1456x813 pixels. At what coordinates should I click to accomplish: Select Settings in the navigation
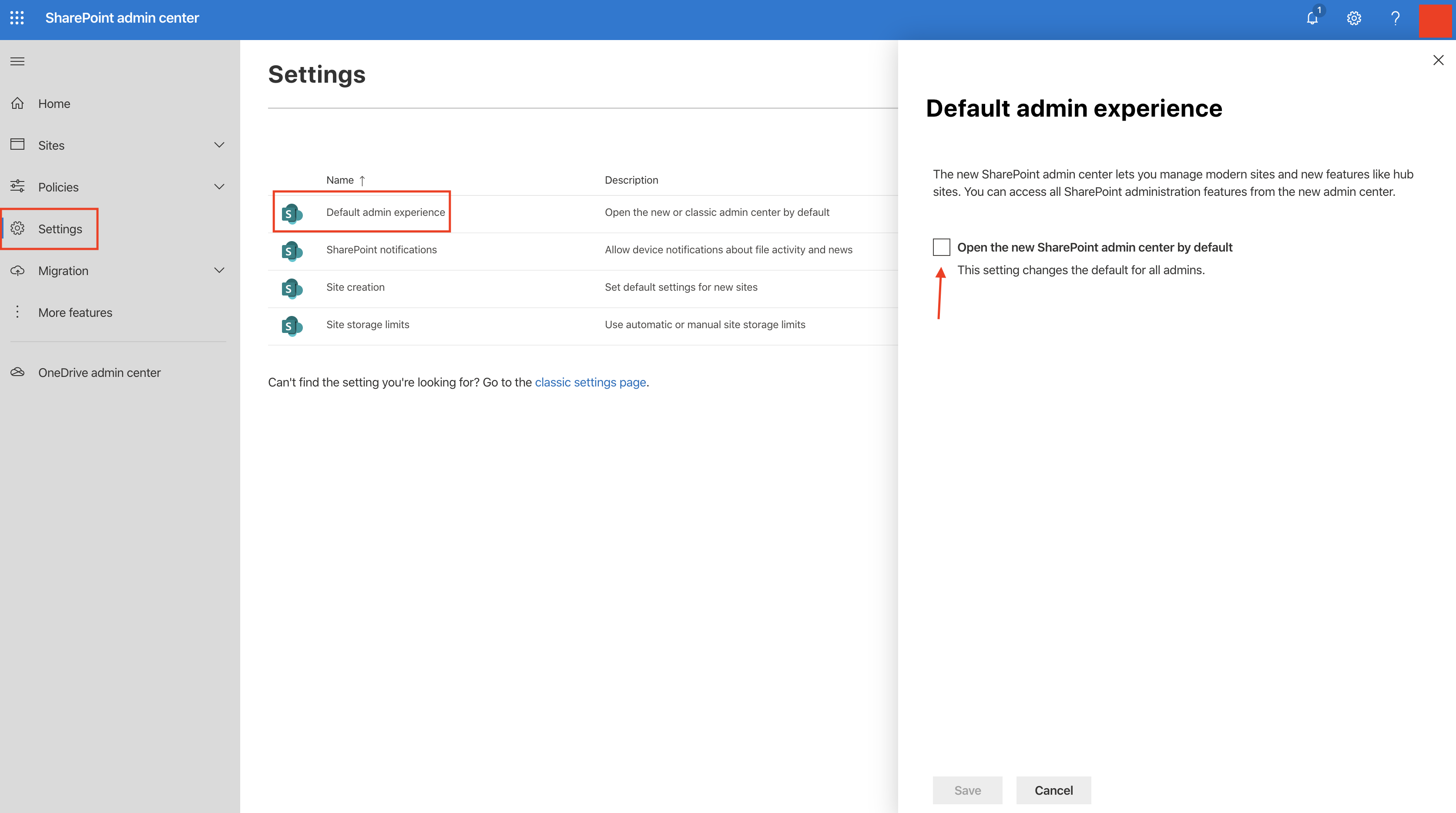(x=60, y=229)
